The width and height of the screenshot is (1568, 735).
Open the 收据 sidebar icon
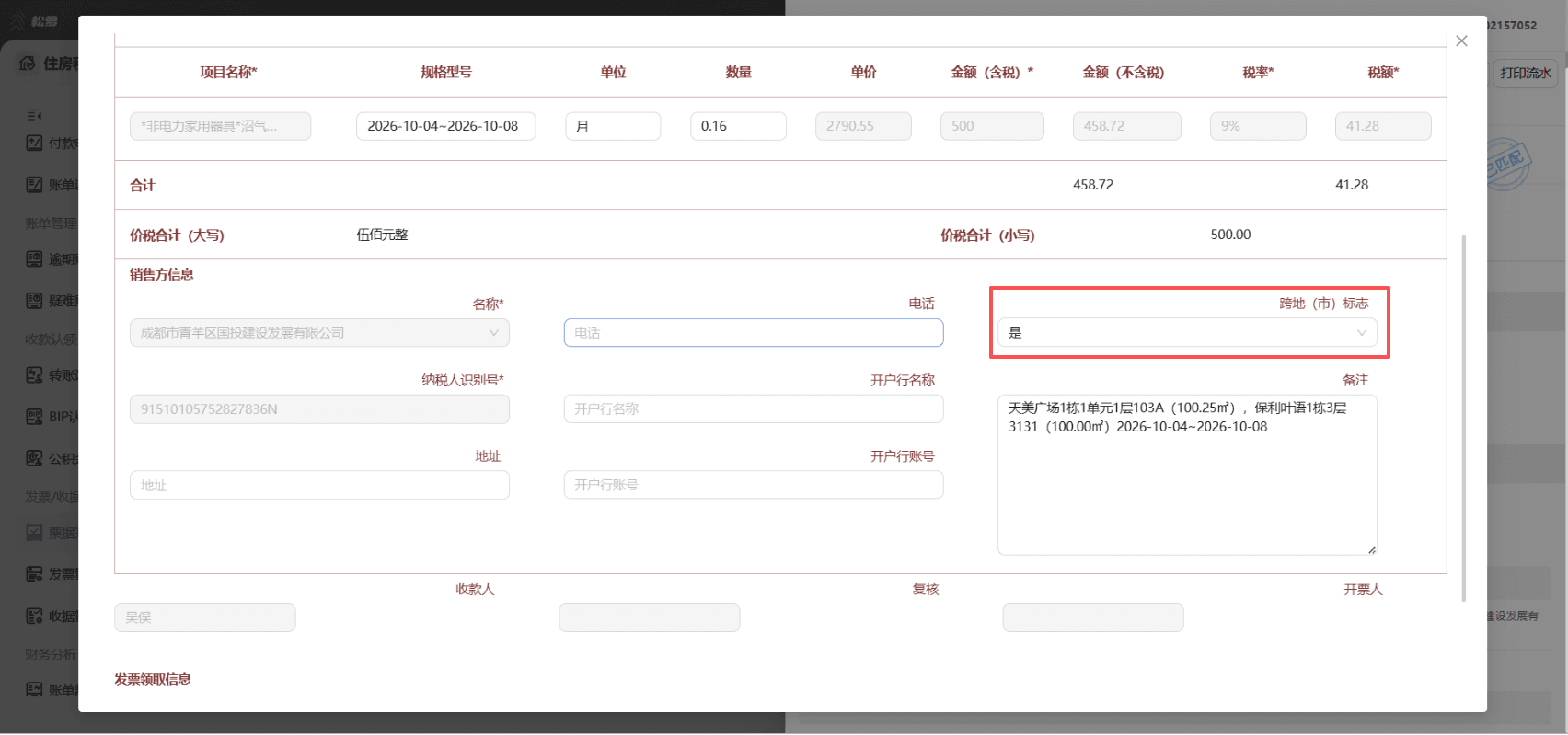(x=34, y=615)
